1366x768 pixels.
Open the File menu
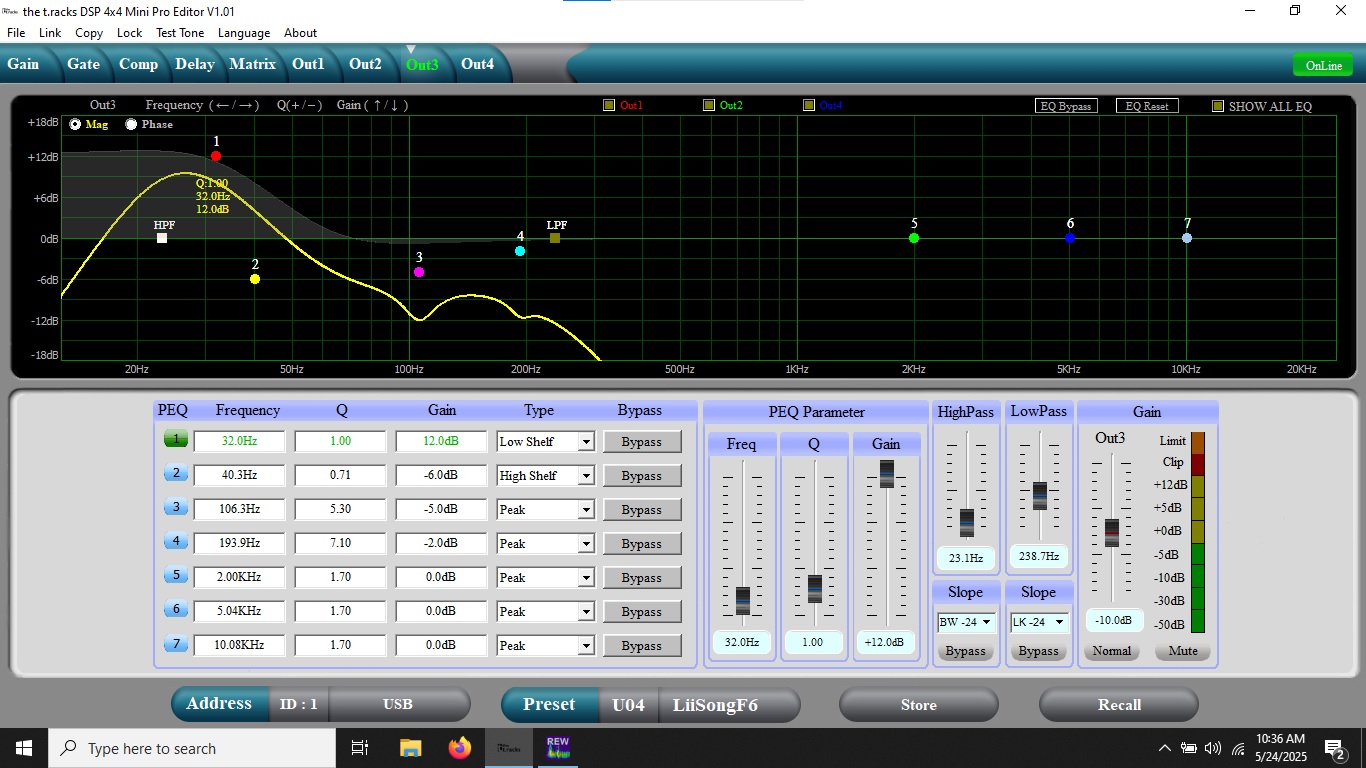[16, 33]
